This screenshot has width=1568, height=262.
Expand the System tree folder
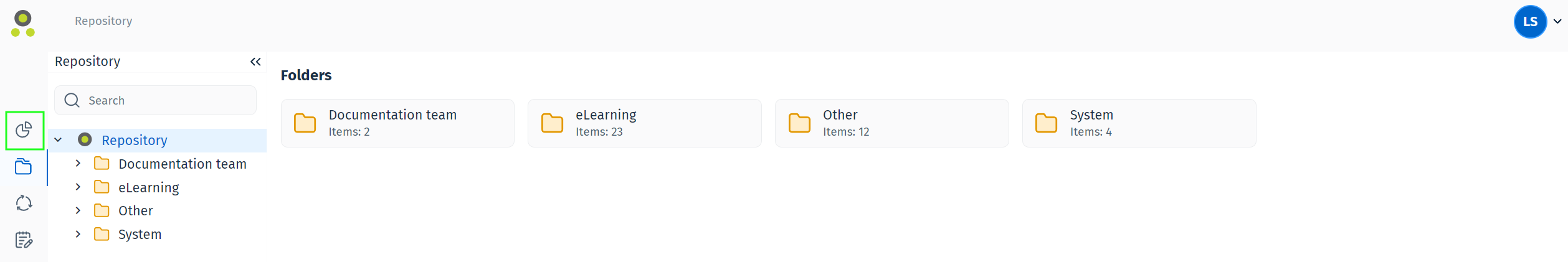click(78, 235)
